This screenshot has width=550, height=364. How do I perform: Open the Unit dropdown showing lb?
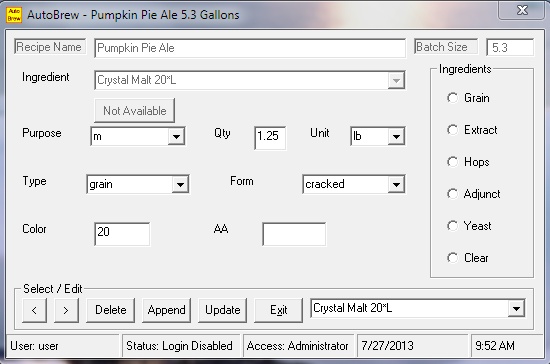(x=396, y=136)
